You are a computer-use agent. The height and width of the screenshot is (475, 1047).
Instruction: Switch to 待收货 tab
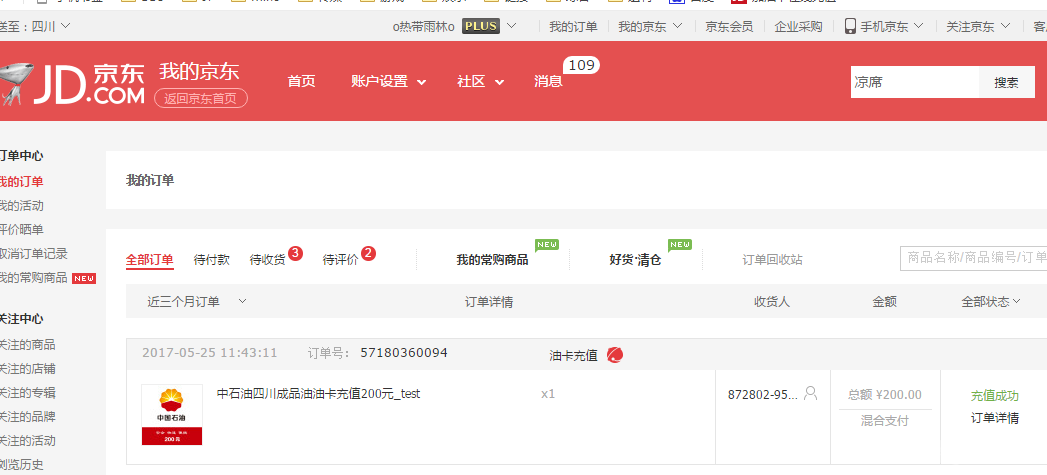click(268, 260)
